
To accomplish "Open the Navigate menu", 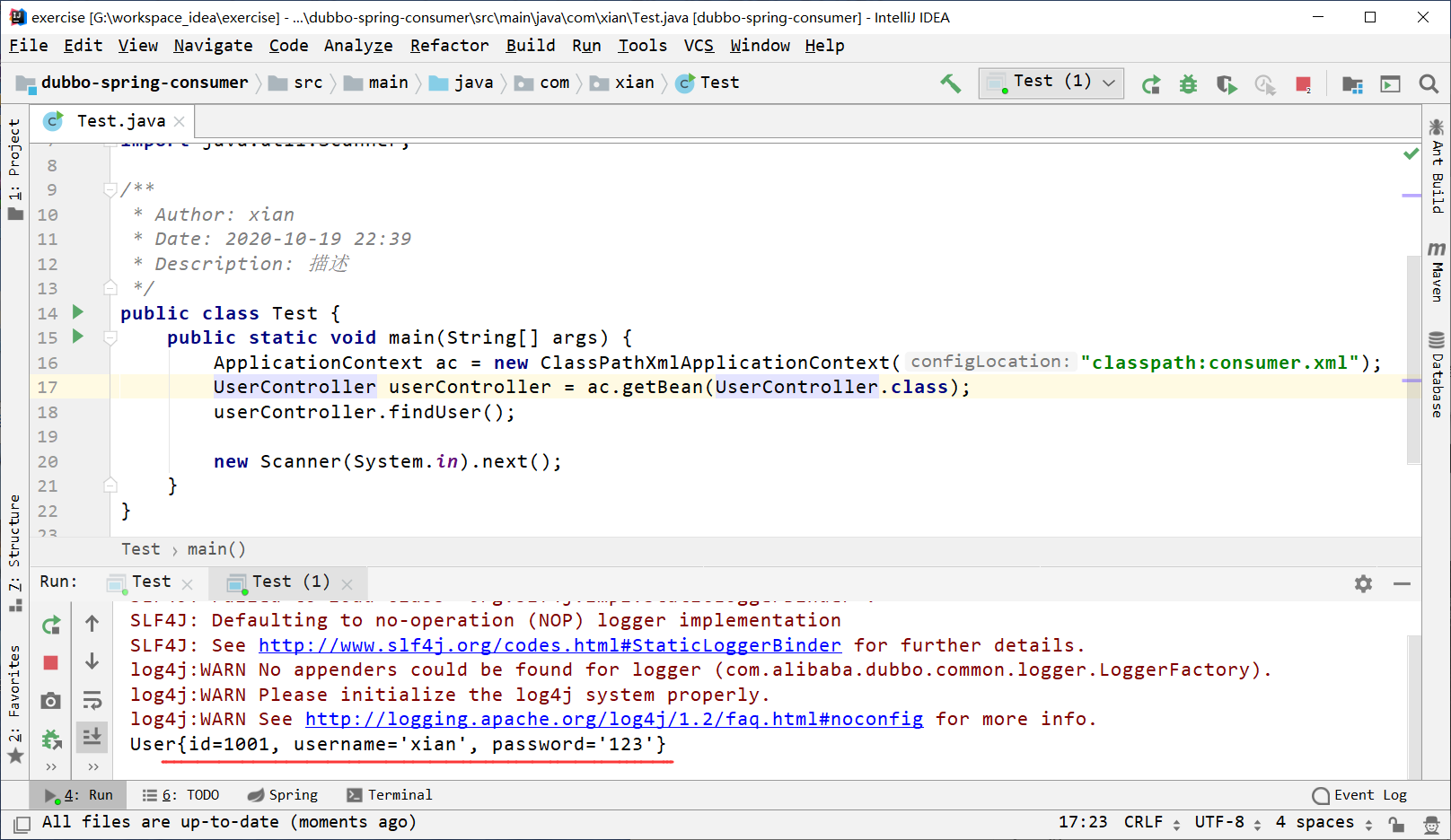I will pos(213,46).
